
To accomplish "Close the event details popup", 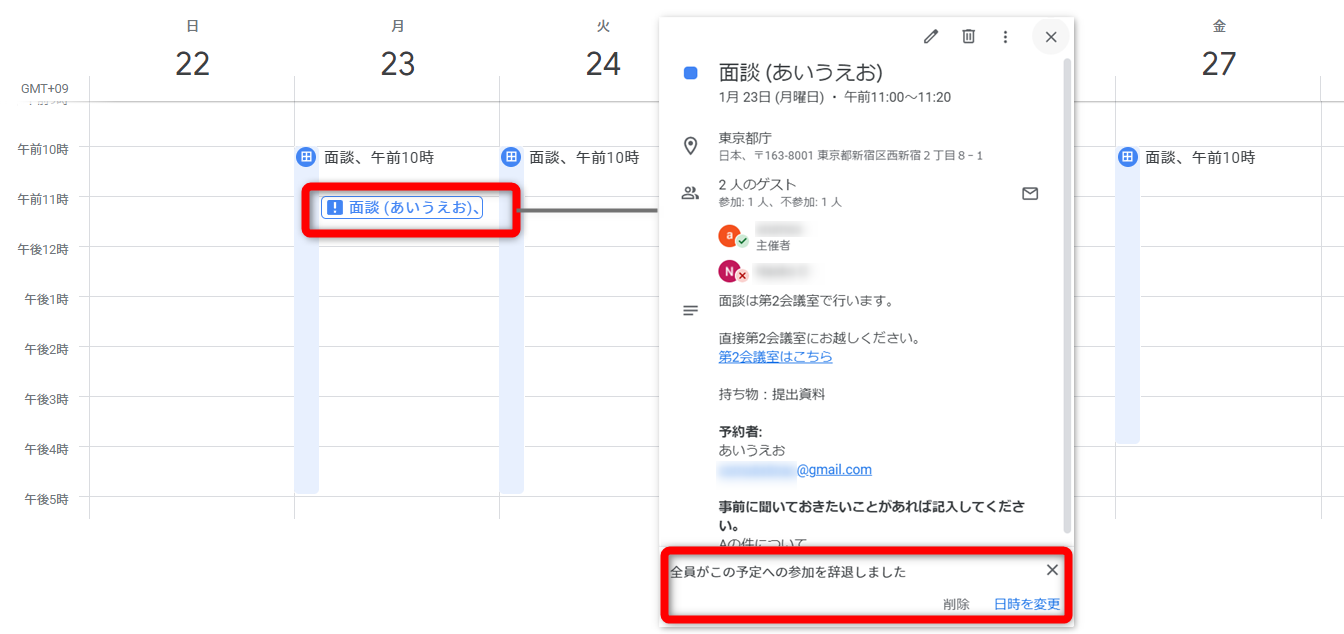I will [x=1050, y=37].
